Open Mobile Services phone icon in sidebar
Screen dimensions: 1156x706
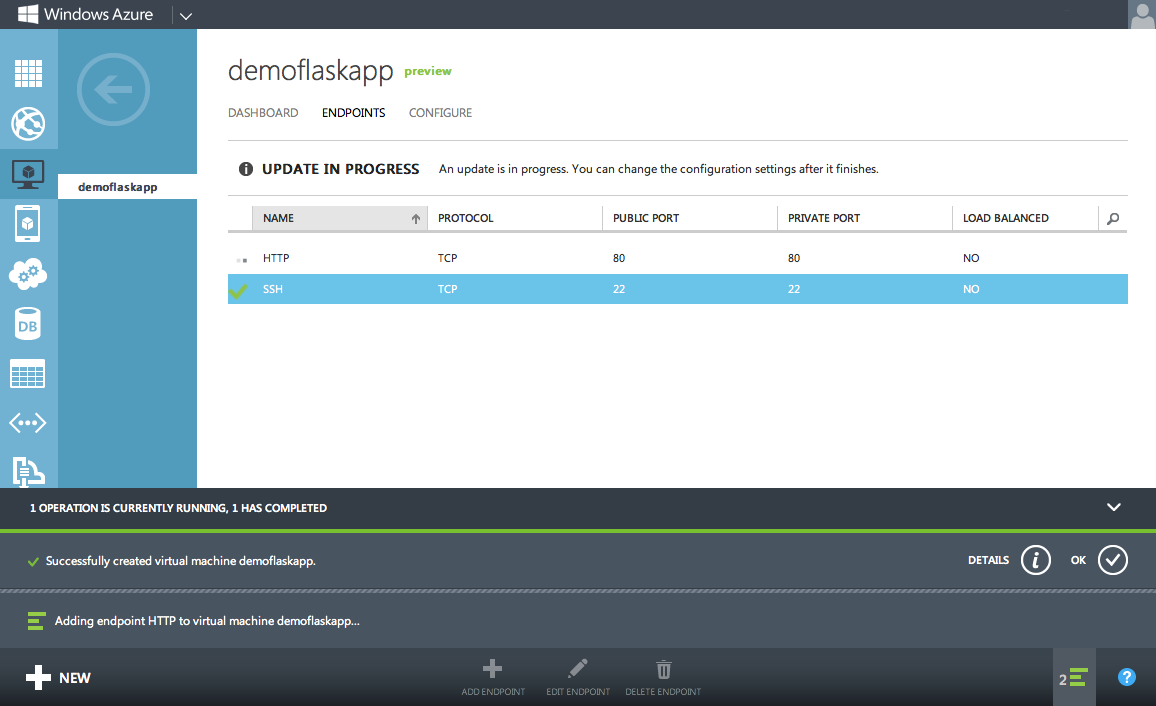(x=28, y=223)
